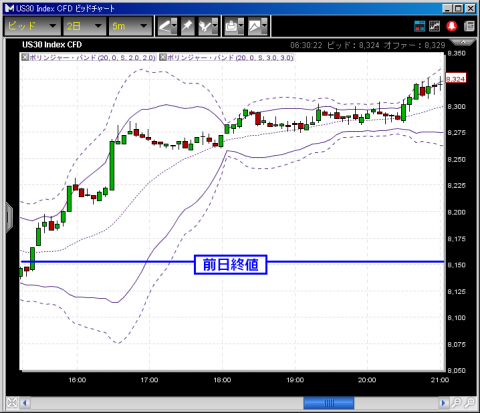This screenshot has height=413, width=480.
Task: Maximize the US30 Index CFD chart window
Action: click(459, 8)
